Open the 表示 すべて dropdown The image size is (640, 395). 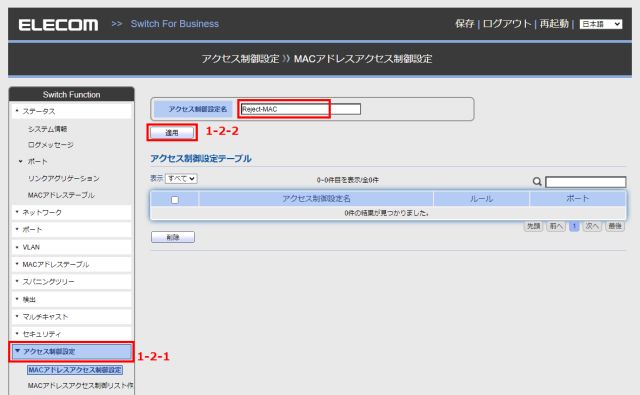click(181, 178)
